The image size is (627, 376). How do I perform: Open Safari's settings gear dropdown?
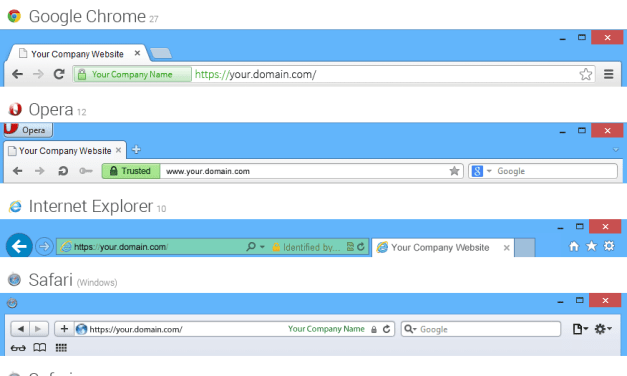pyautogui.click(x=603, y=329)
